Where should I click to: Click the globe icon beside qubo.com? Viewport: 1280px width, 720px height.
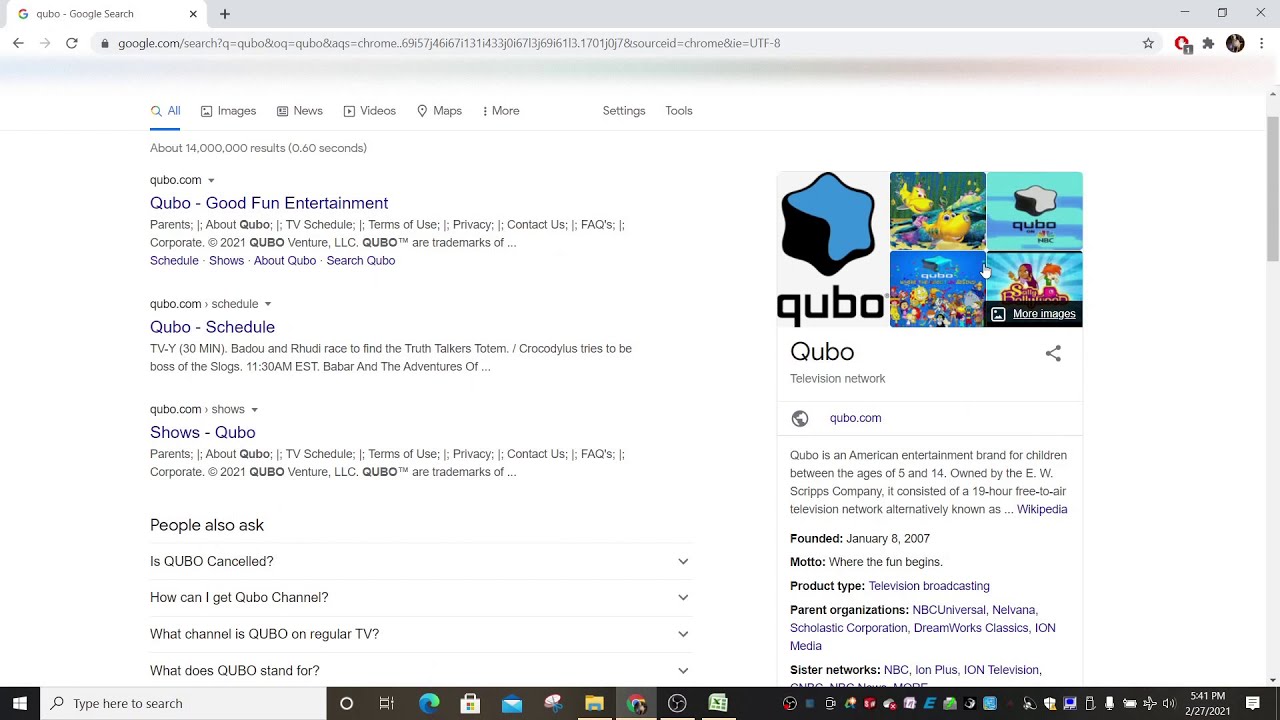point(800,418)
